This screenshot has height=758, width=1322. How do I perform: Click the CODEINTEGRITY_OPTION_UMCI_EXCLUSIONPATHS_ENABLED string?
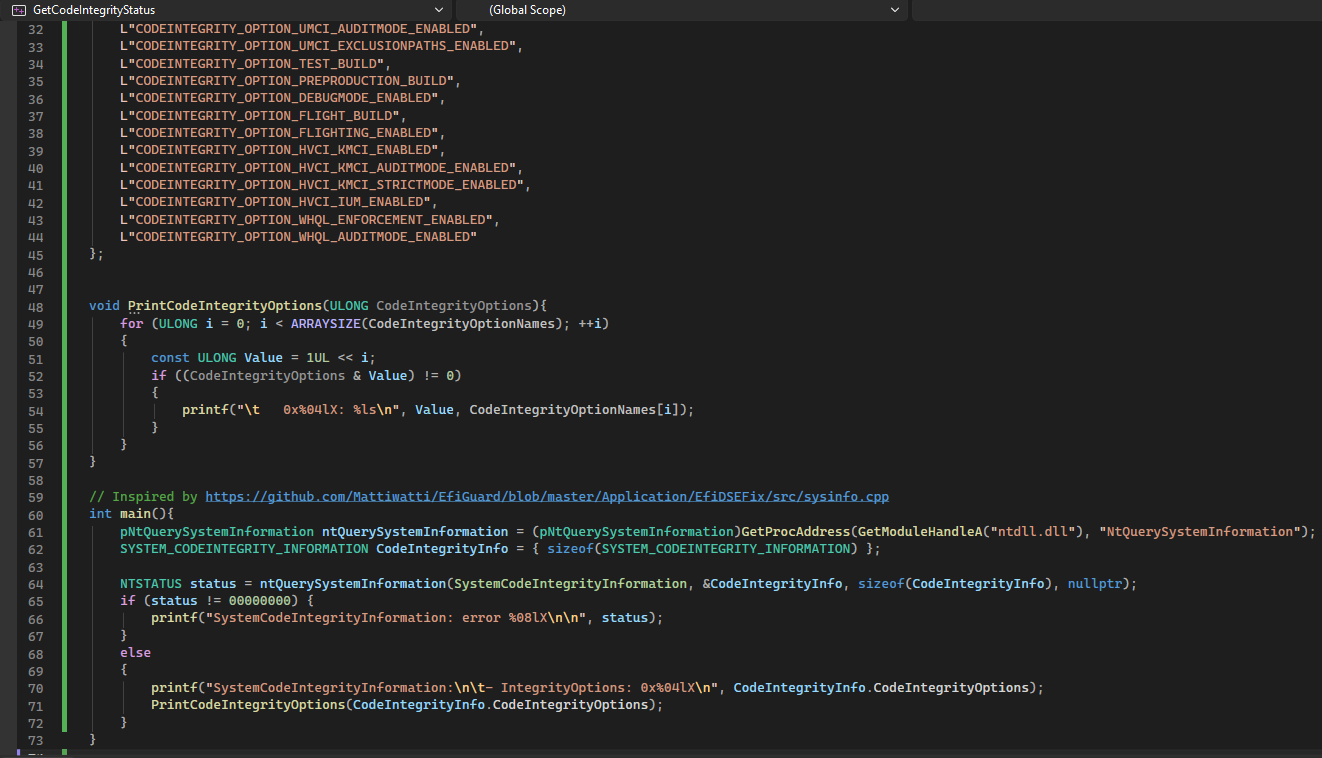(x=318, y=46)
